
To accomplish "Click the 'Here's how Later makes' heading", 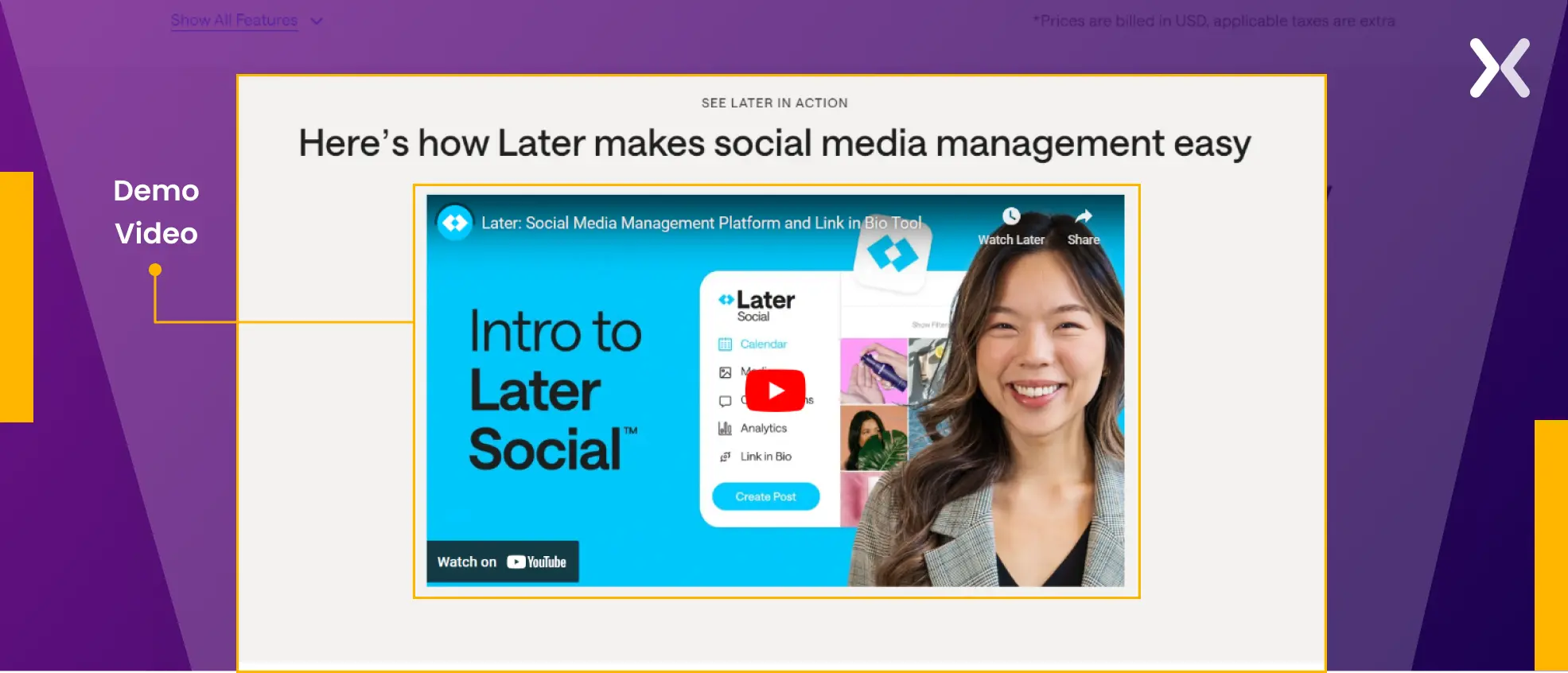I will point(775,144).
